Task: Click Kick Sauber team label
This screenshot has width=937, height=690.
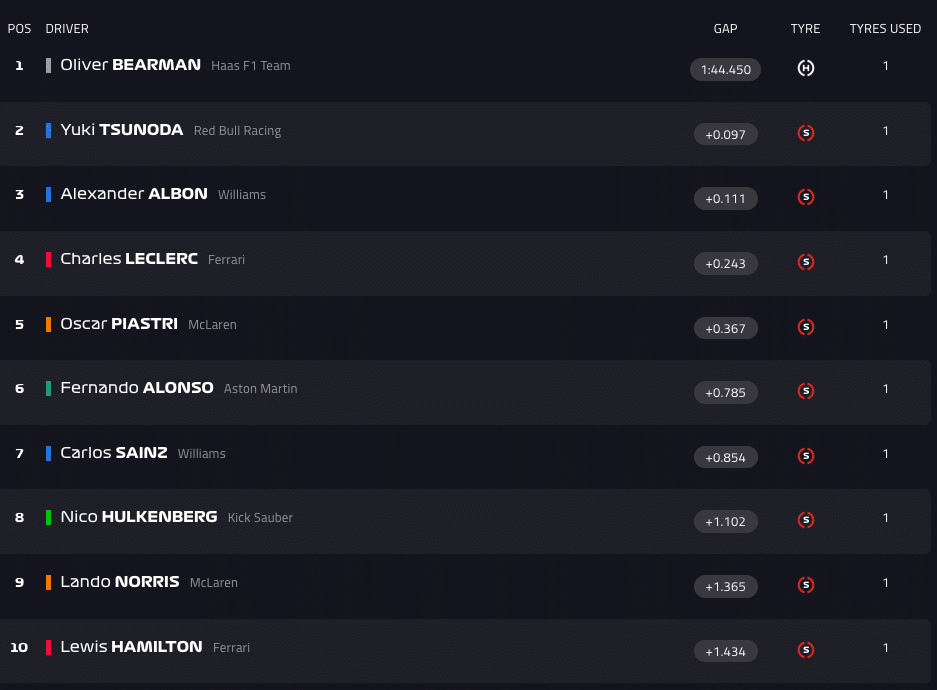Action: click(260, 518)
